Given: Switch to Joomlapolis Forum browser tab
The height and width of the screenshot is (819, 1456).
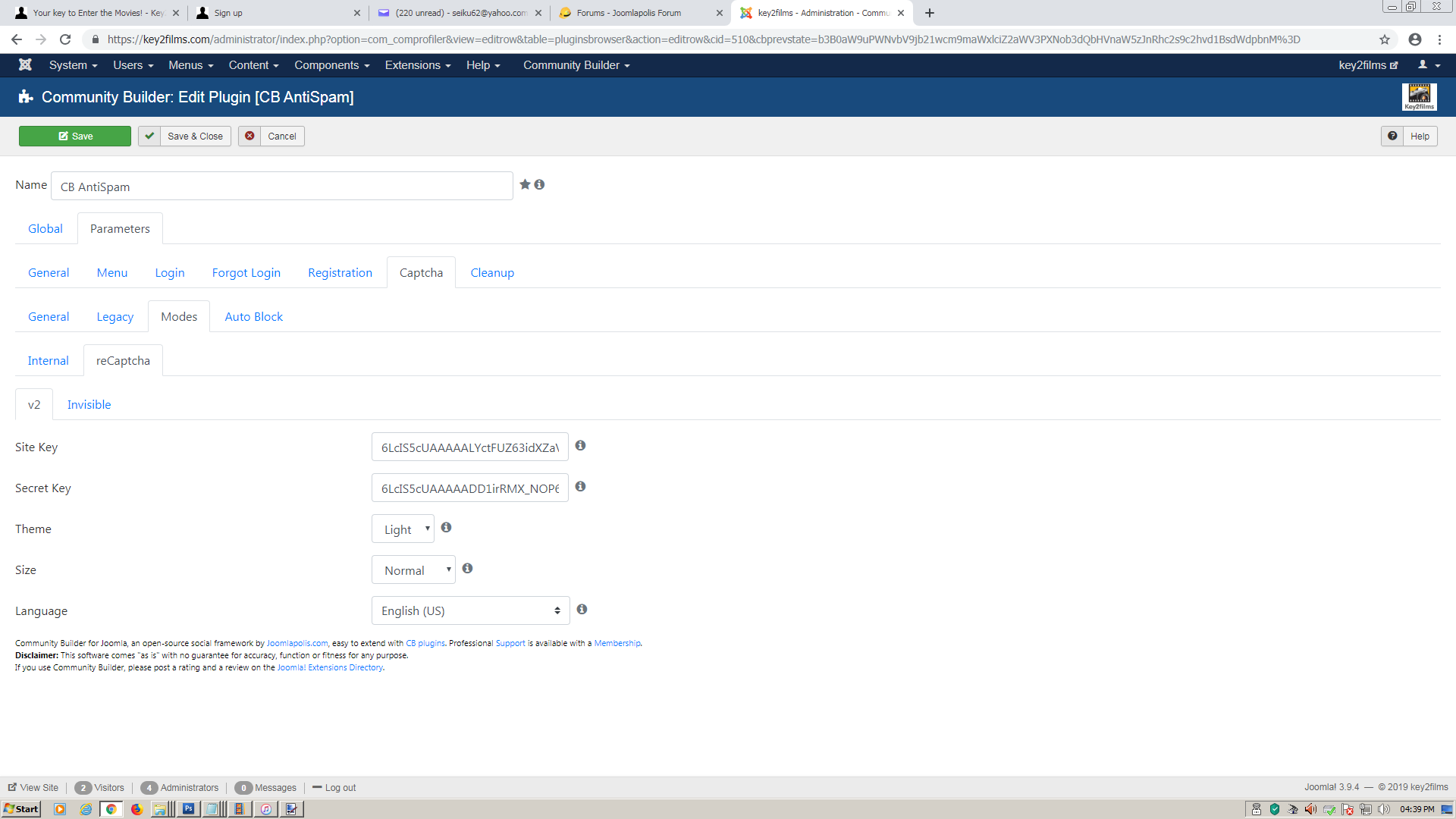Looking at the screenshot, I should [641, 13].
